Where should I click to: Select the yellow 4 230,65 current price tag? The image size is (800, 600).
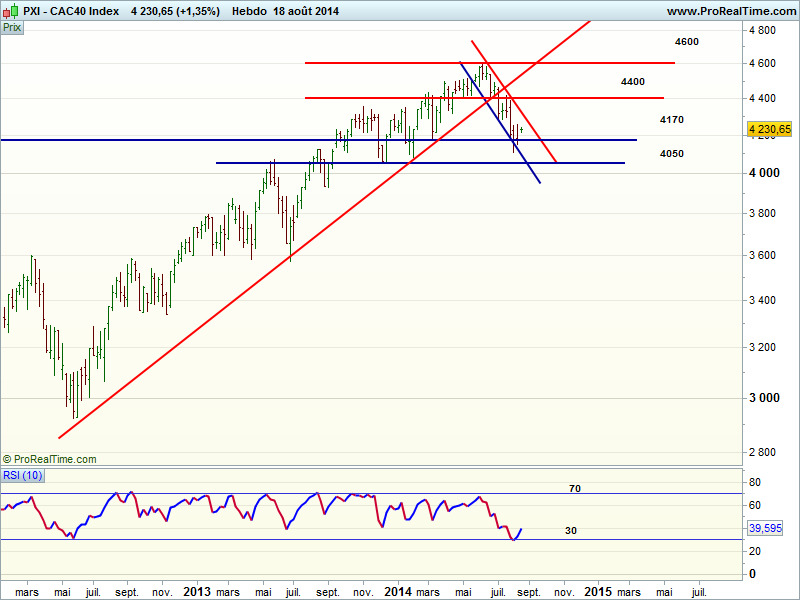tap(769, 129)
